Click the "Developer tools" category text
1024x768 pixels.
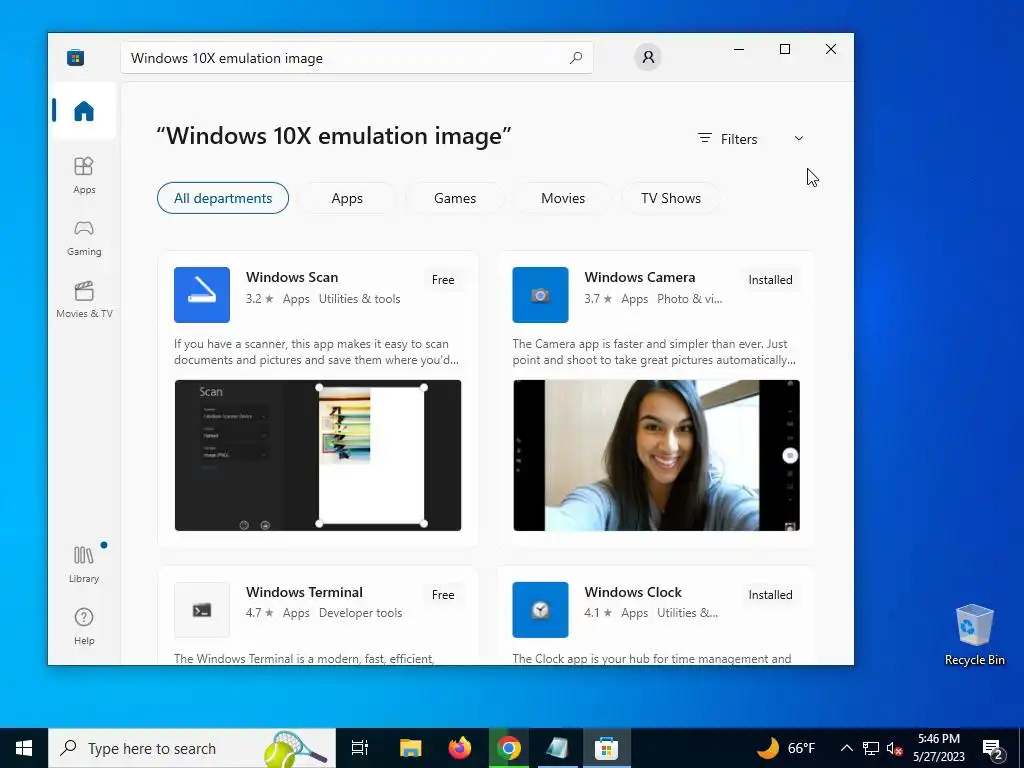360,613
